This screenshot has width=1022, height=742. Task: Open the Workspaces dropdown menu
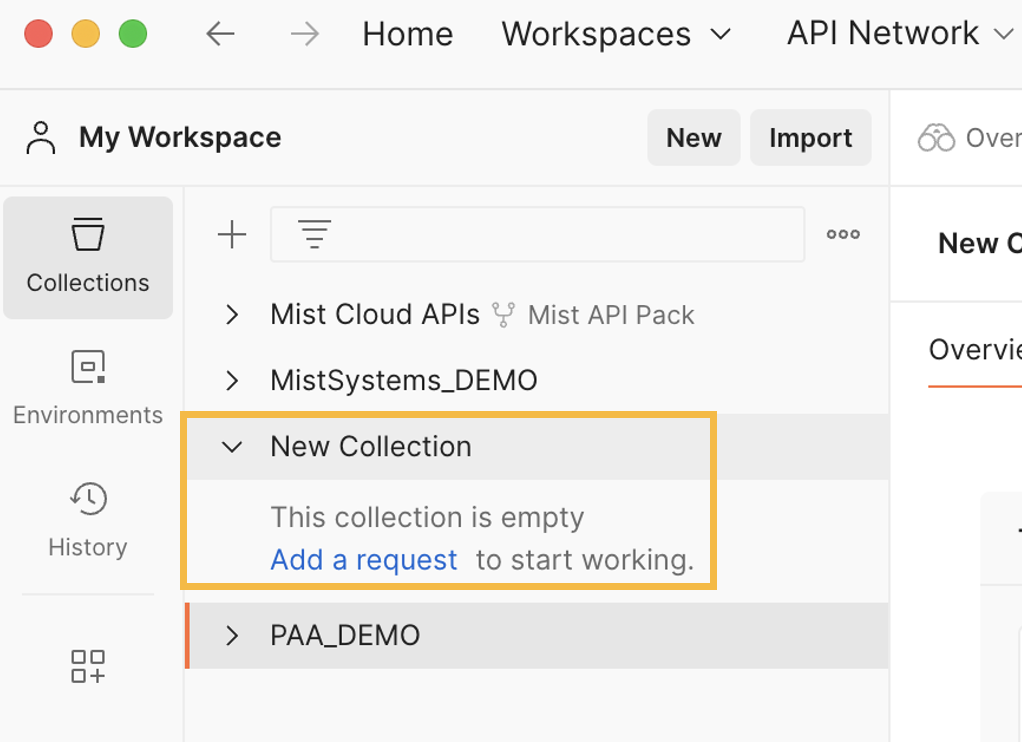pos(615,34)
